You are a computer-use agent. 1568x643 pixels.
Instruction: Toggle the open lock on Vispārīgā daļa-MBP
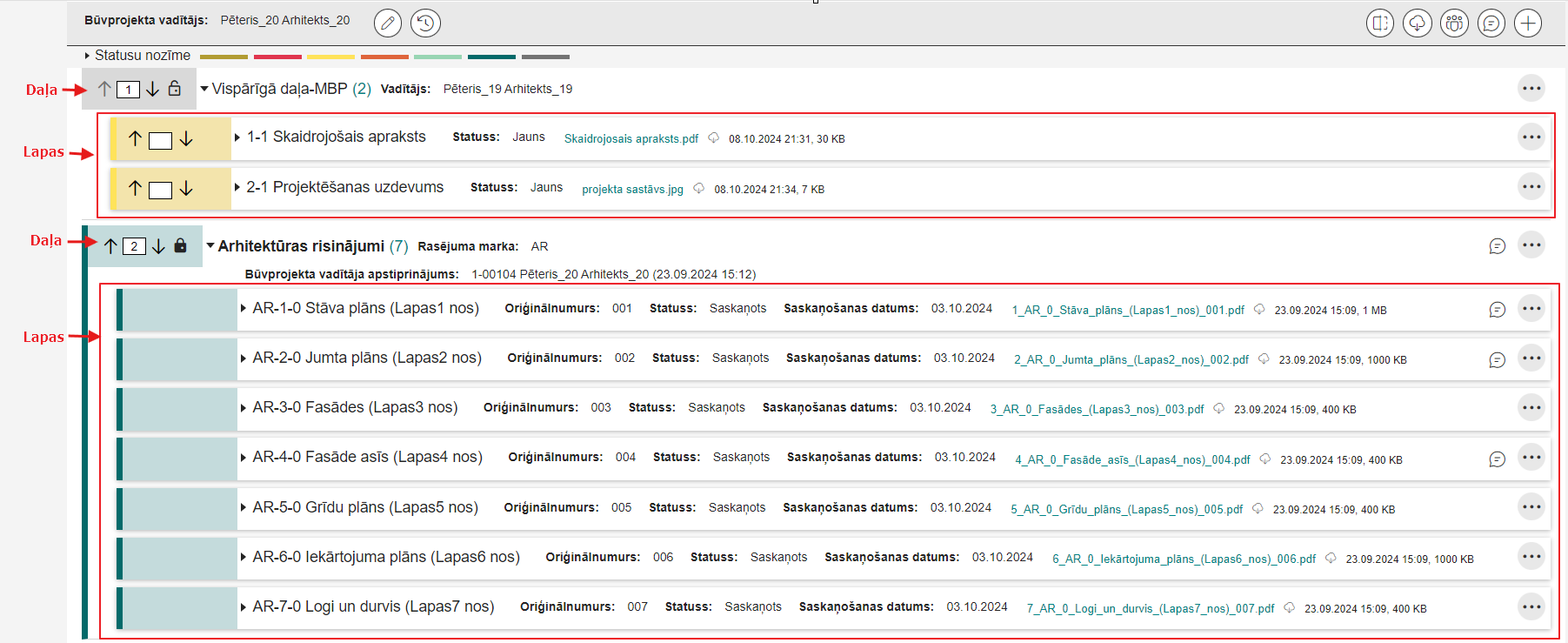click(x=175, y=88)
